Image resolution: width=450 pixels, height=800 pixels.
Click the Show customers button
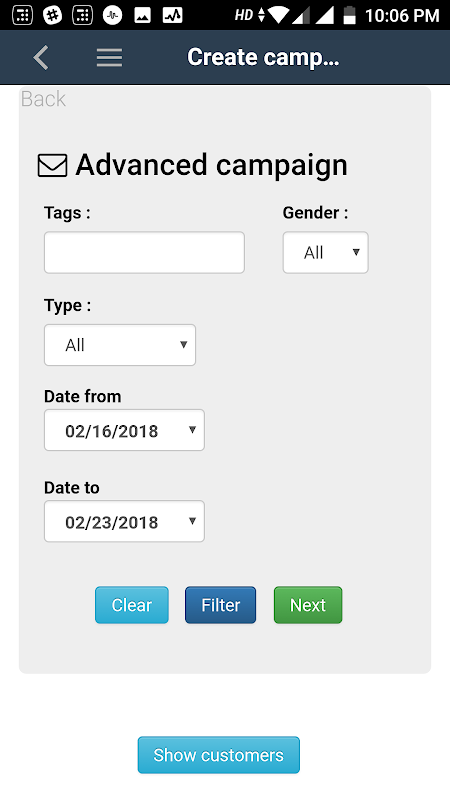pos(219,755)
